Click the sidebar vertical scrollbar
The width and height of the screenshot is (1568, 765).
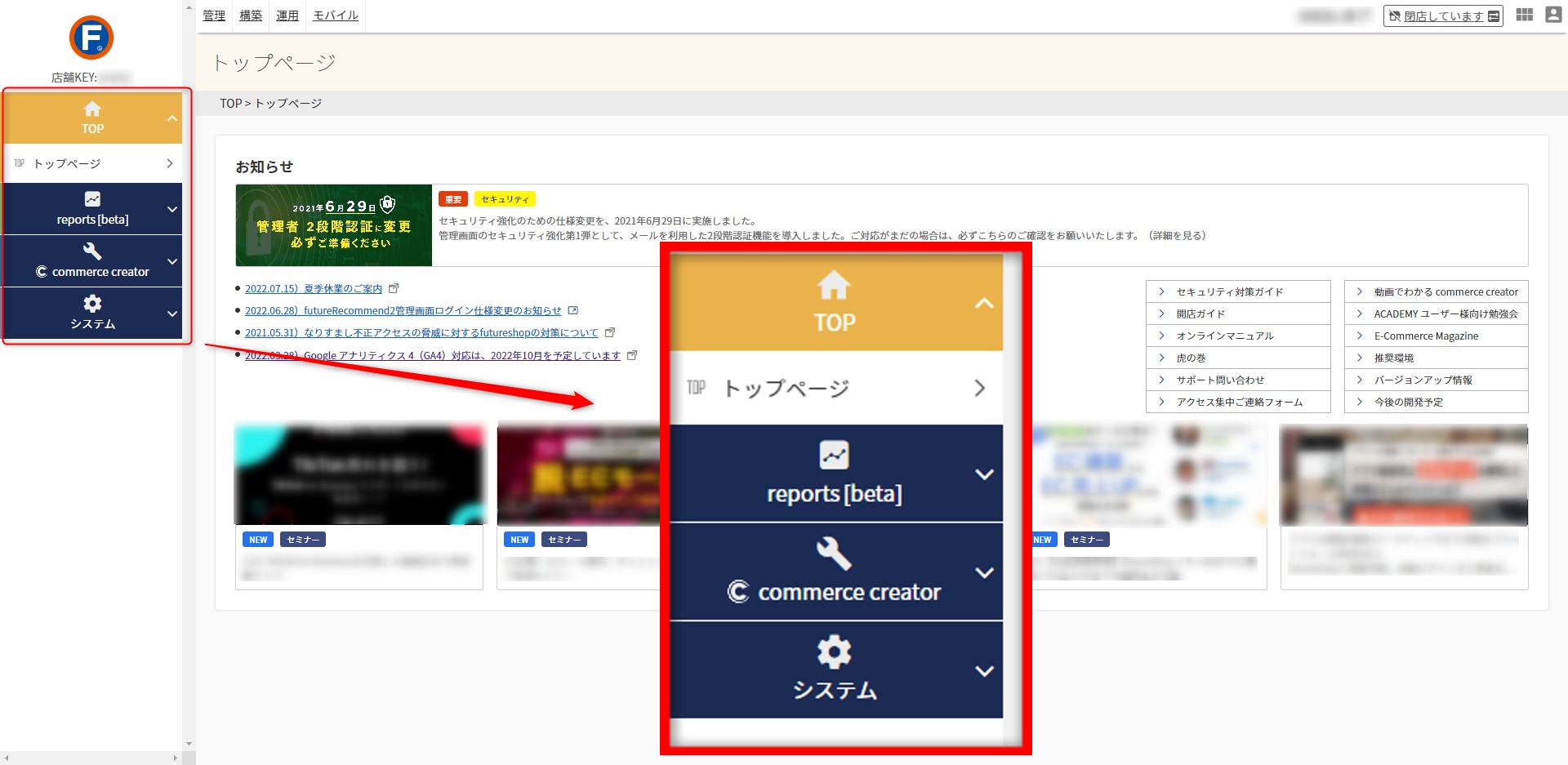189,376
